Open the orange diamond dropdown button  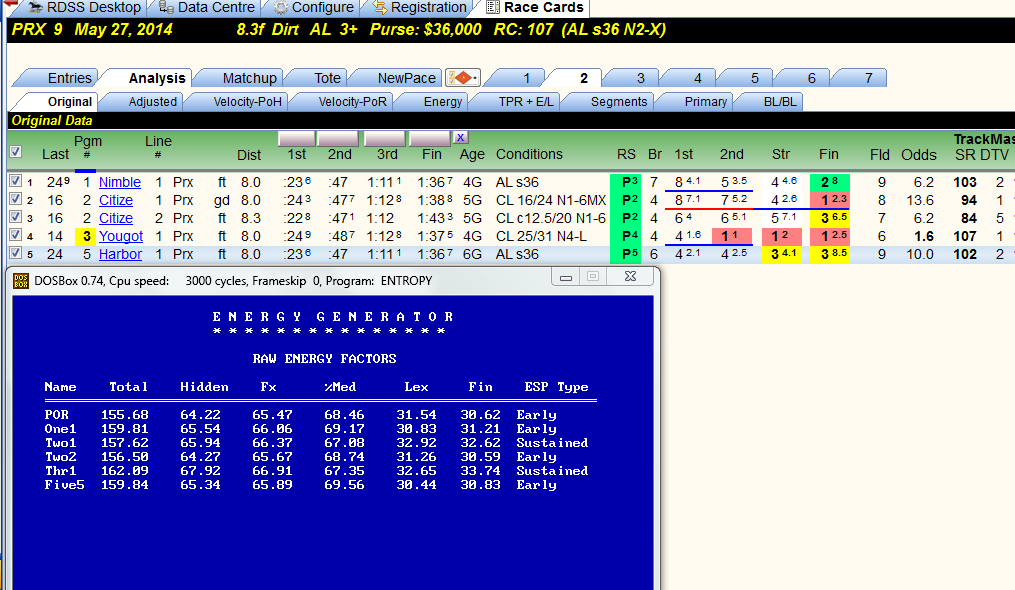pos(462,78)
